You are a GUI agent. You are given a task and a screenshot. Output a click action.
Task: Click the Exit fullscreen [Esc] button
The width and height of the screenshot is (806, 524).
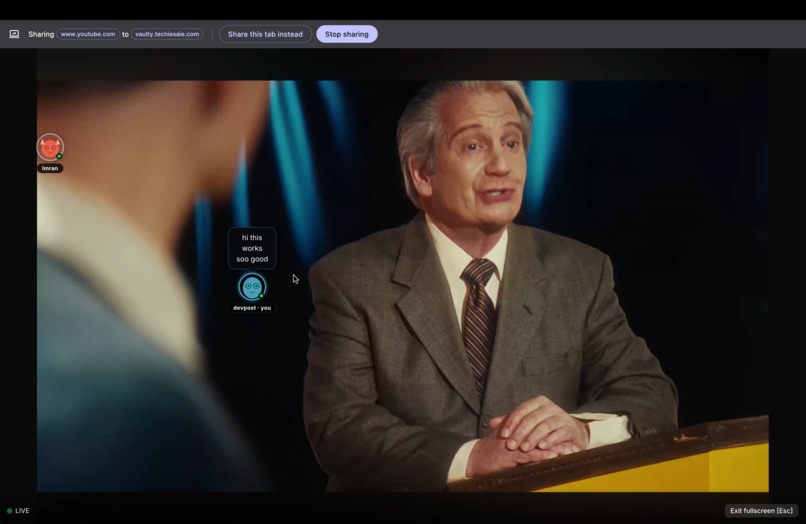[761, 511]
